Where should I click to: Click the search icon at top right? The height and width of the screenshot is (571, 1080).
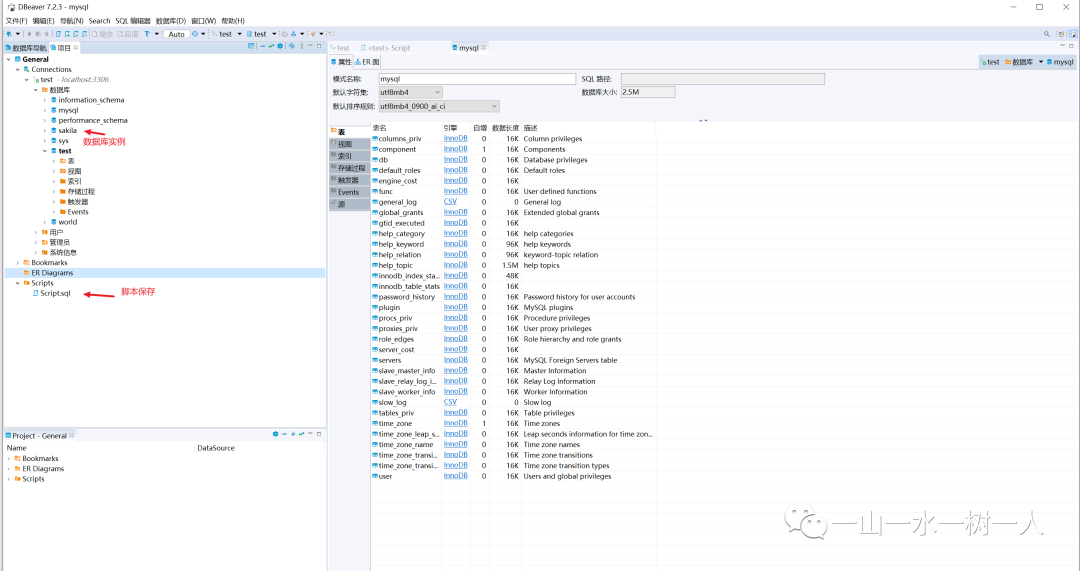click(1047, 34)
